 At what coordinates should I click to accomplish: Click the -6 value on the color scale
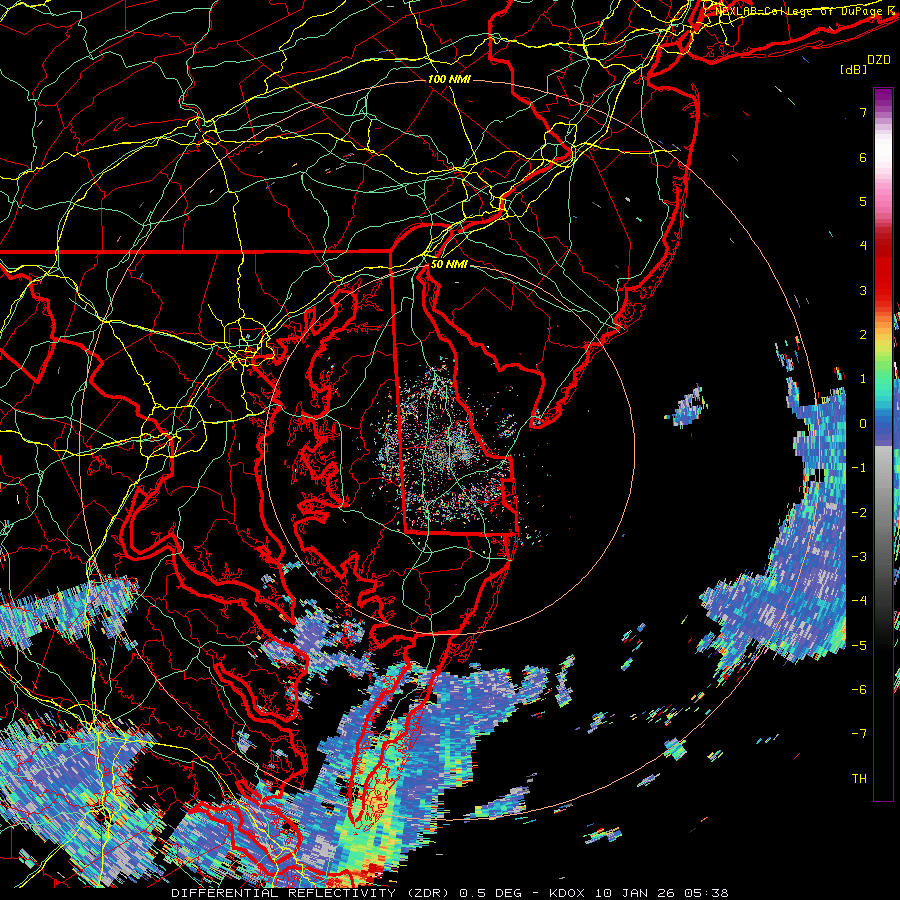click(x=859, y=689)
